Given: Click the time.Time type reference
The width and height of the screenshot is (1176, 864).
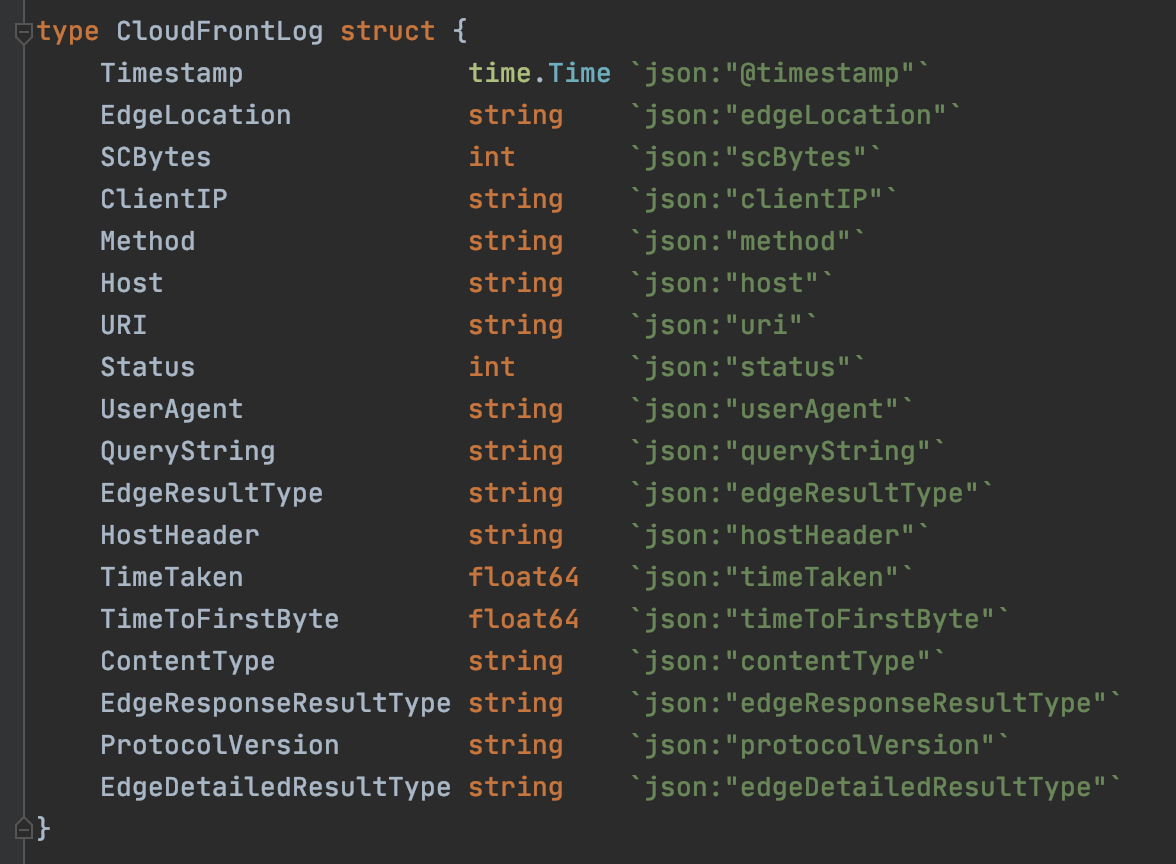Looking at the screenshot, I should (539, 74).
